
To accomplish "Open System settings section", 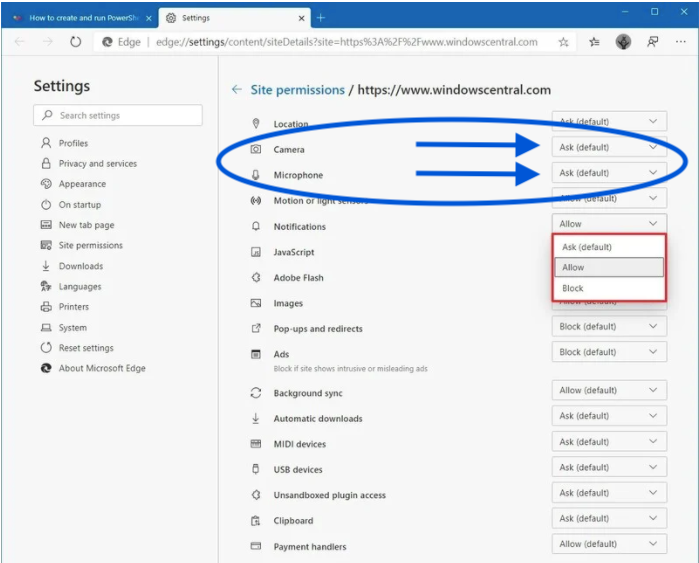I will pos(64,328).
